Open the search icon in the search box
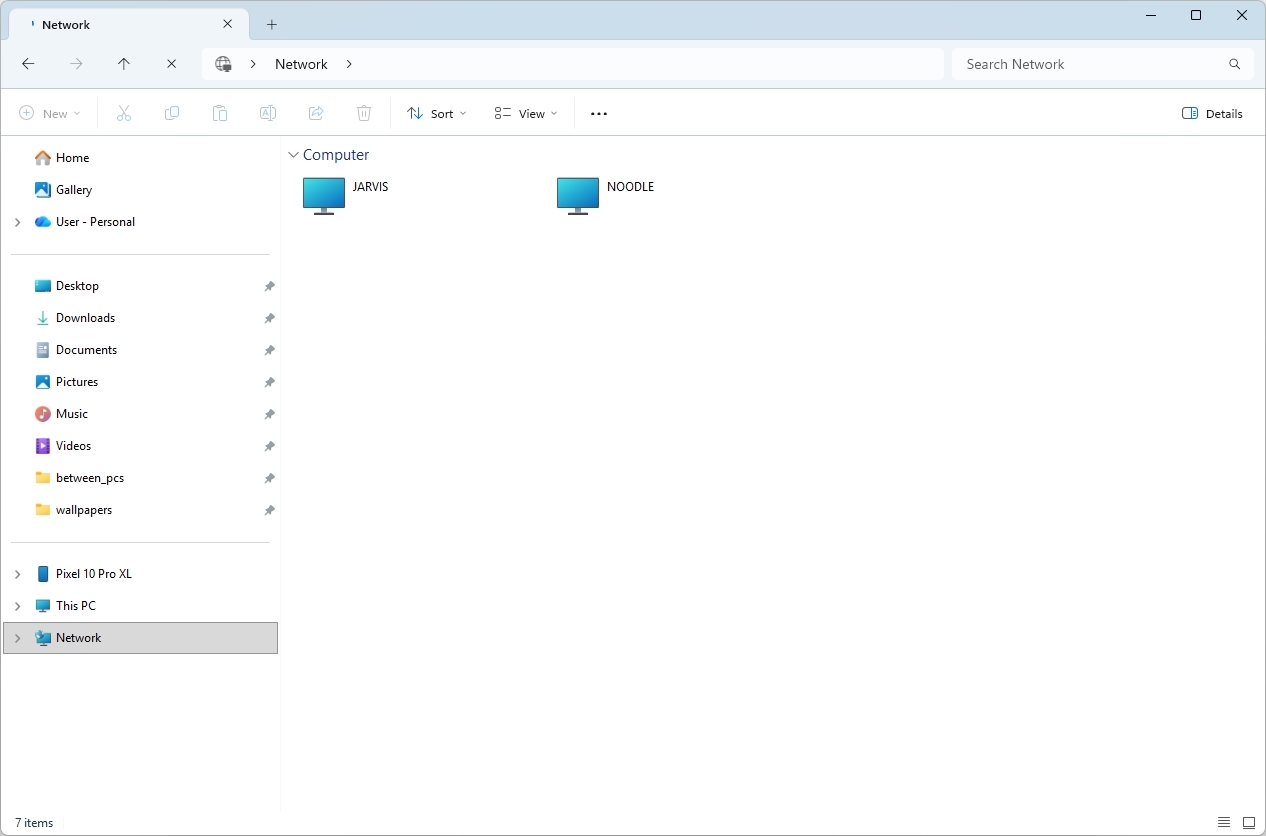 click(x=1234, y=63)
